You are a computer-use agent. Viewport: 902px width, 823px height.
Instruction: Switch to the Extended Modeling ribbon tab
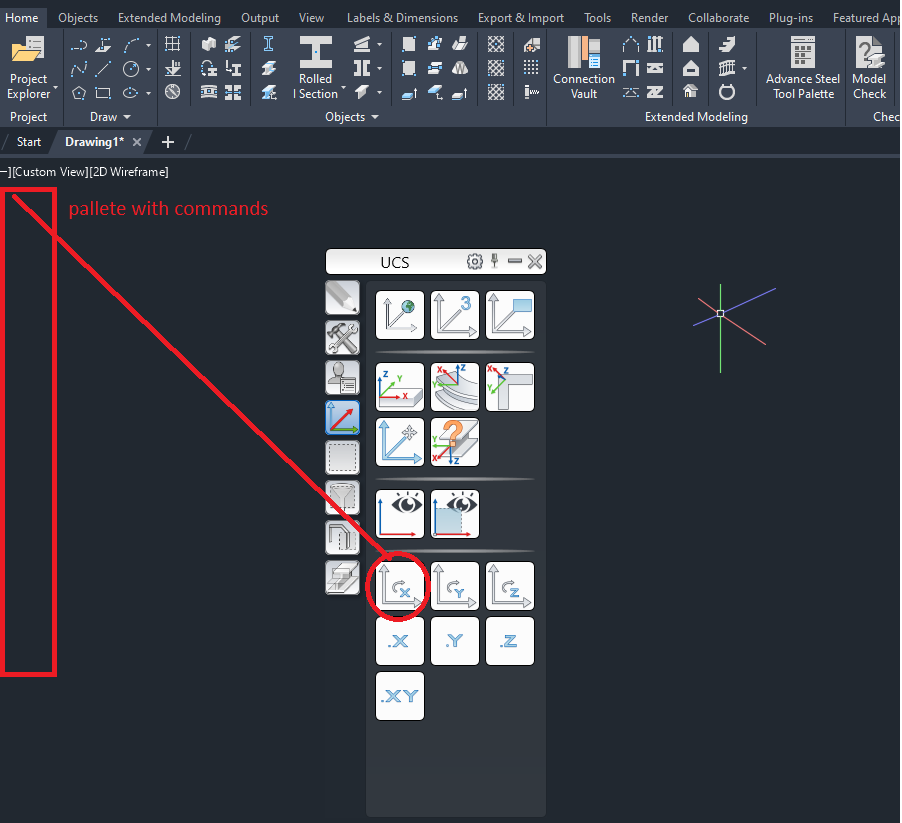168,16
